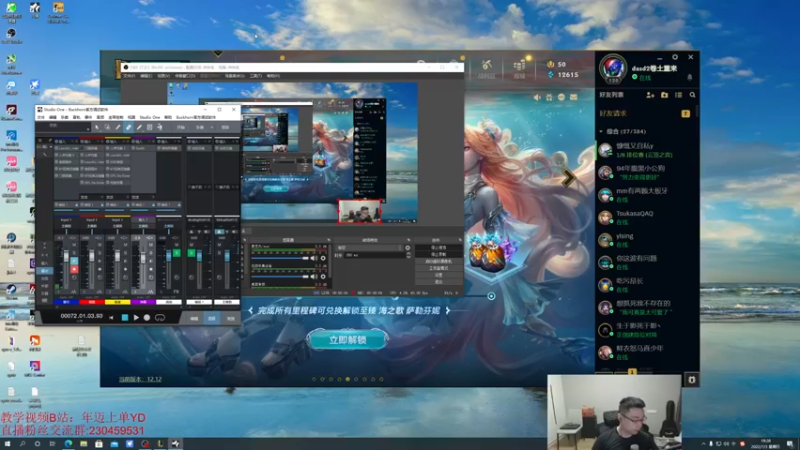Select the eraser tool in Studio One toolbar
This screenshot has width=800, height=450.
(x=129, y=127)
